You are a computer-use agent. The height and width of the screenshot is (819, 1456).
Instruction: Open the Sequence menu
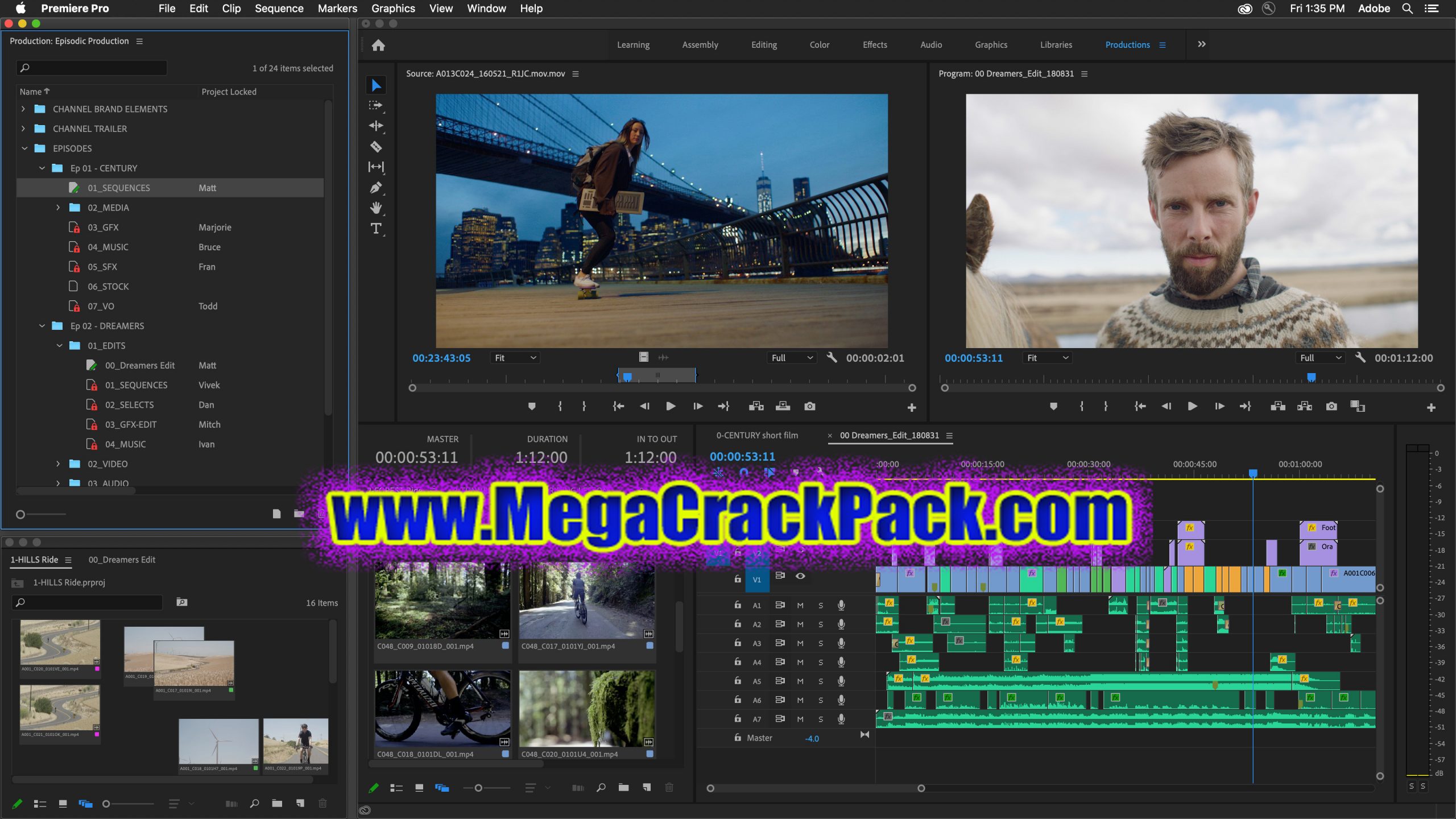pyautogui.click(x=279, y=9)
